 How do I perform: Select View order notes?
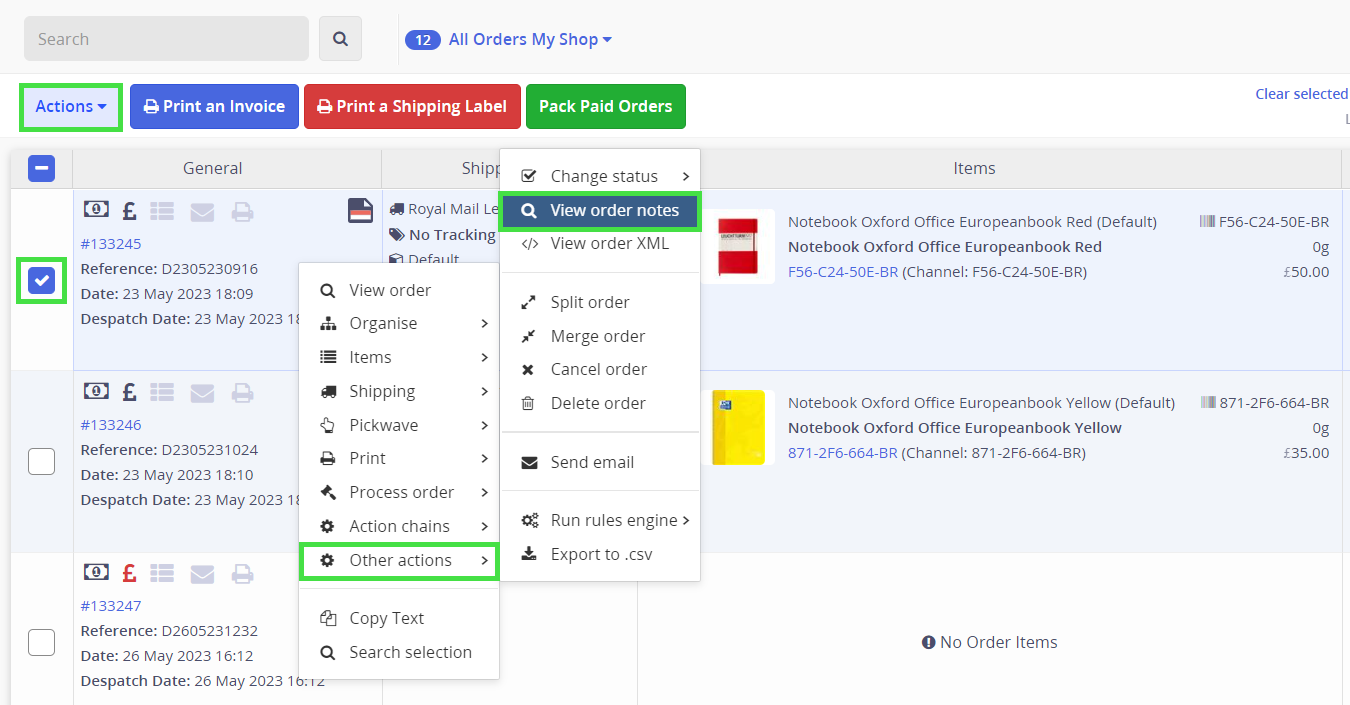[600, 210]
